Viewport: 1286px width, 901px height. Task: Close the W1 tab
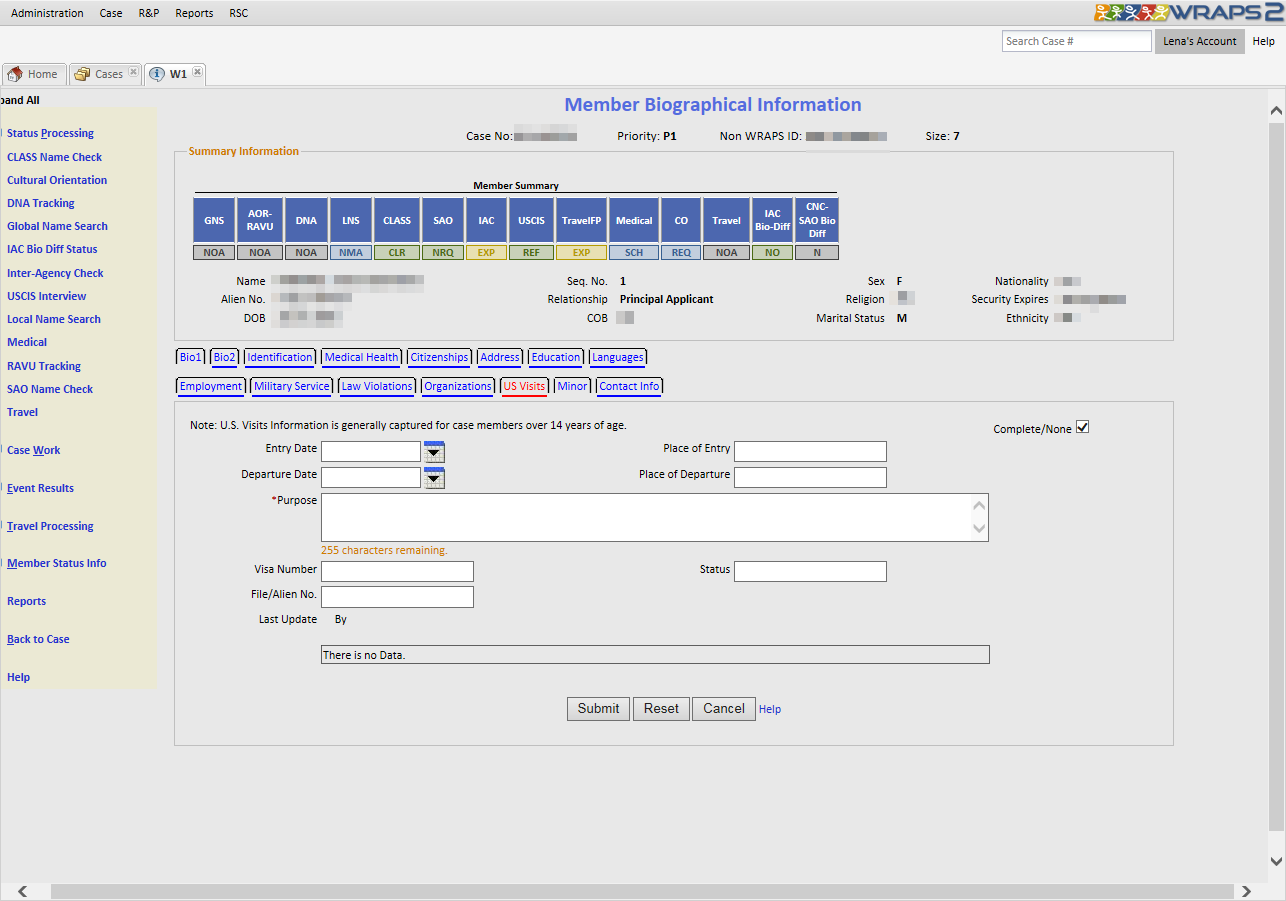tap(197, 73)
